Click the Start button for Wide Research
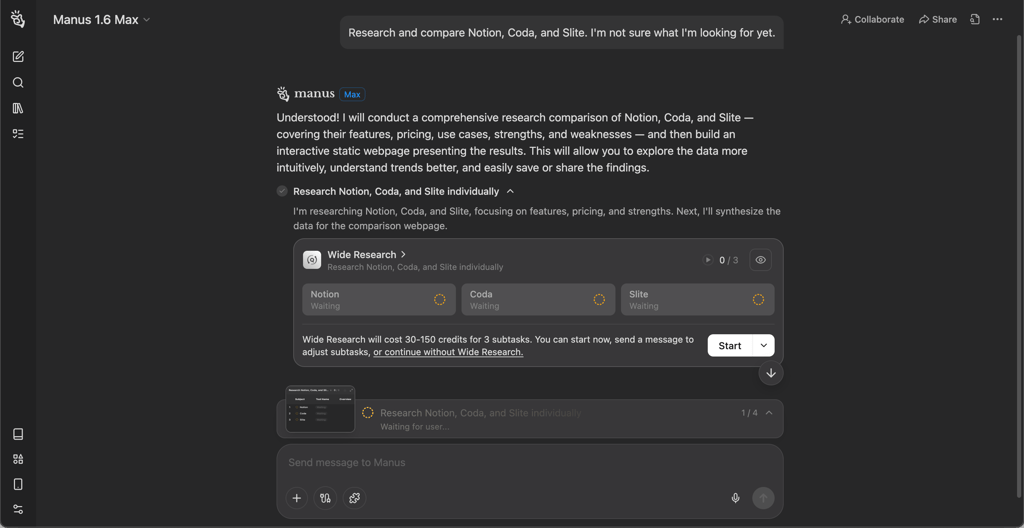1024x528 pixels. click(730, 346)
